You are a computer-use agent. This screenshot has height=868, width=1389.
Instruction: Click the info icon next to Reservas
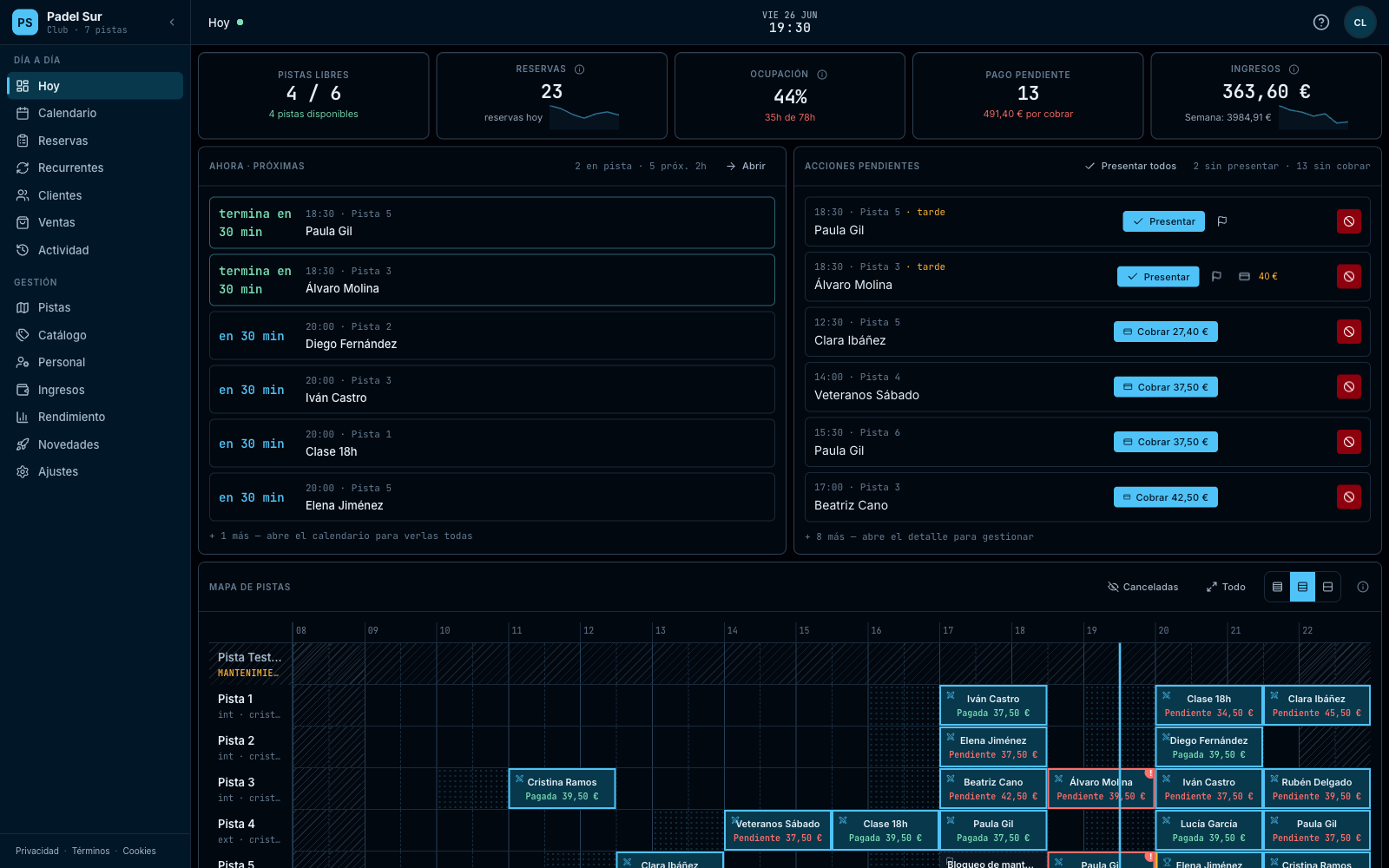click(x=579, y=69)
